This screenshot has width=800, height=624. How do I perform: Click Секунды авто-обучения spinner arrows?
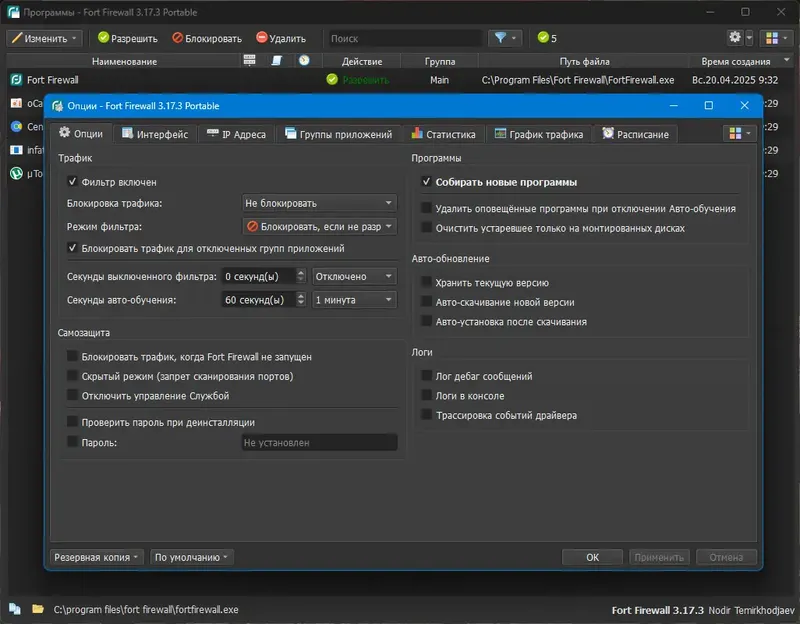[301, 299]
